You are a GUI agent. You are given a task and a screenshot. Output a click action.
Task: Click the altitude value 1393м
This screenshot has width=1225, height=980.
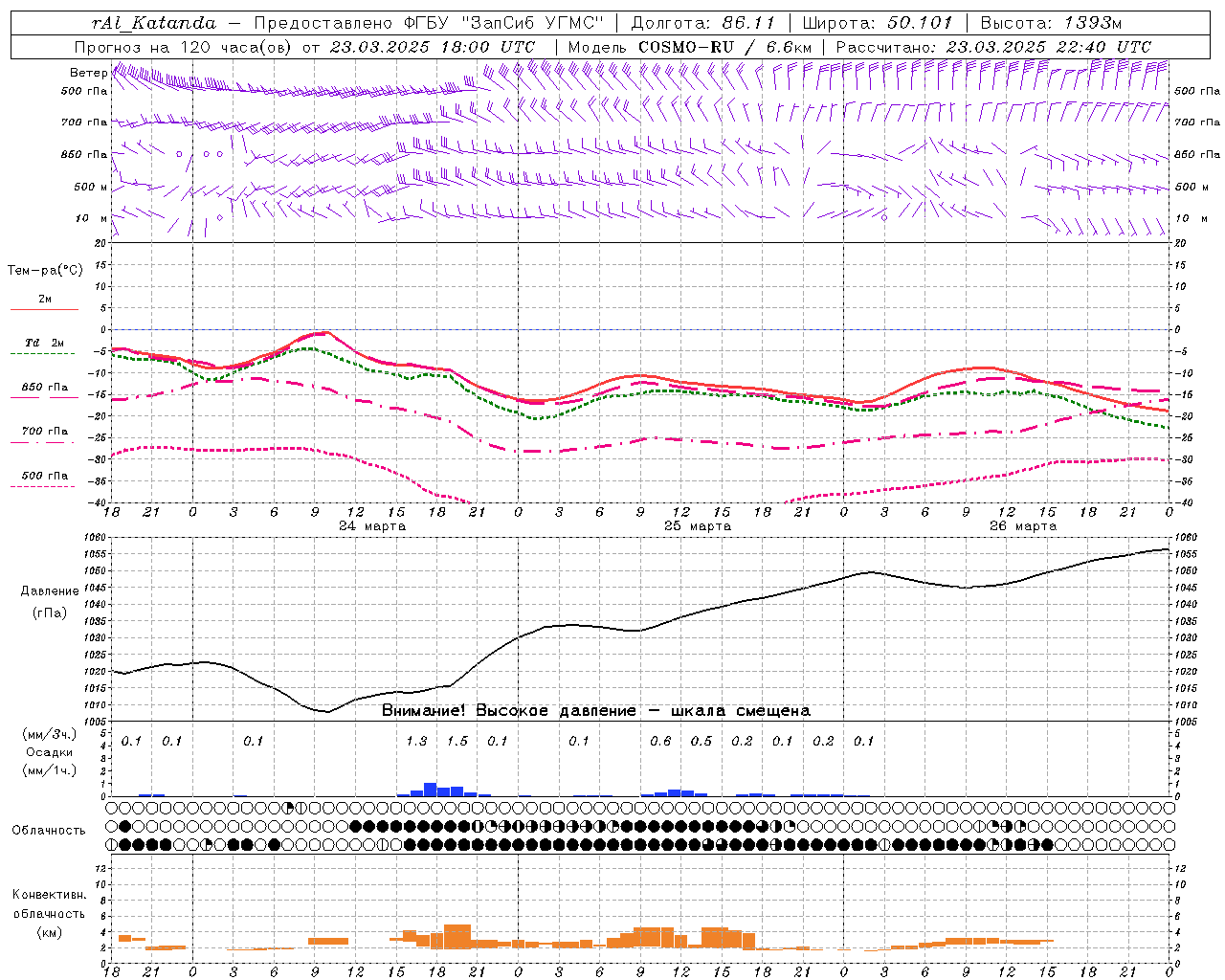(x=1093, y=23)
